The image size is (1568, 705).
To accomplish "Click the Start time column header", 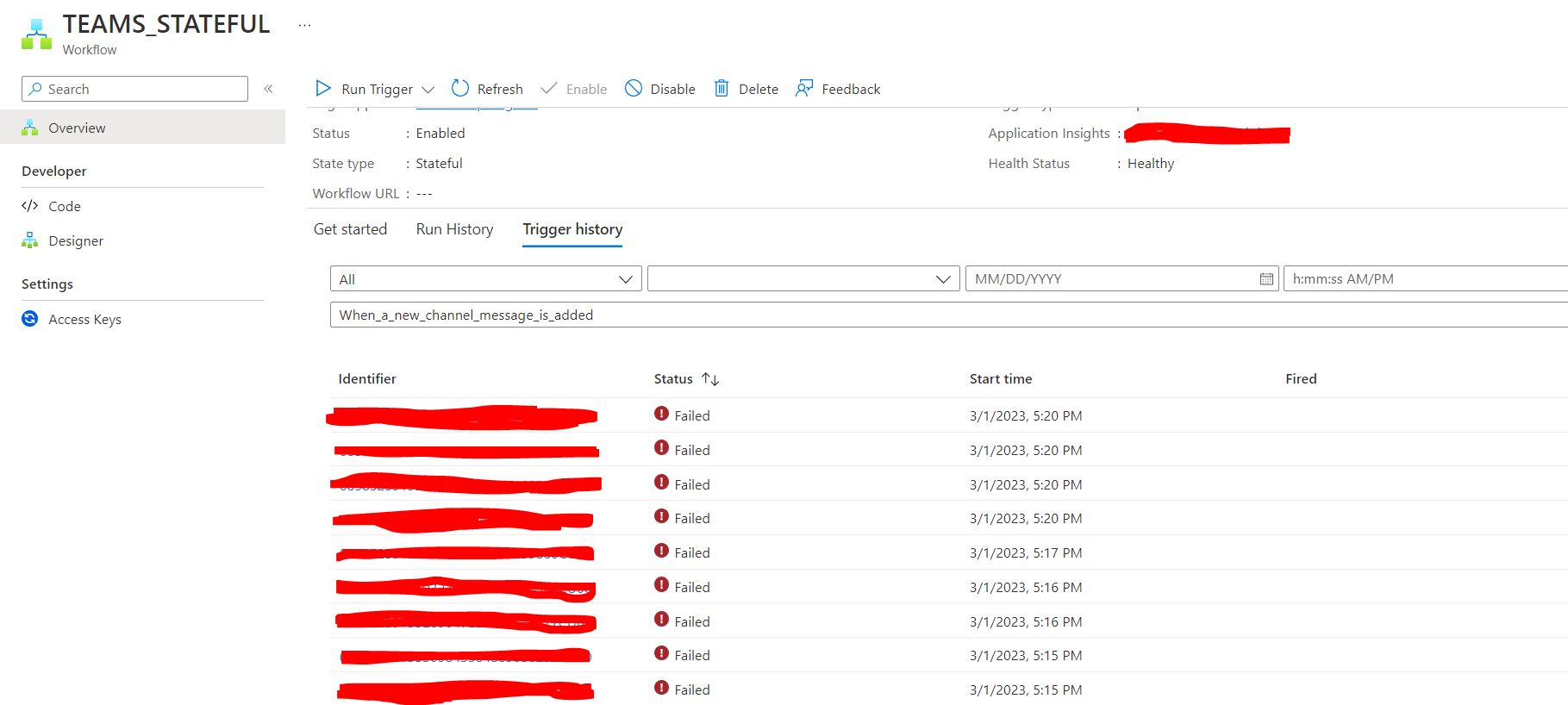I will click(1000, 379).
